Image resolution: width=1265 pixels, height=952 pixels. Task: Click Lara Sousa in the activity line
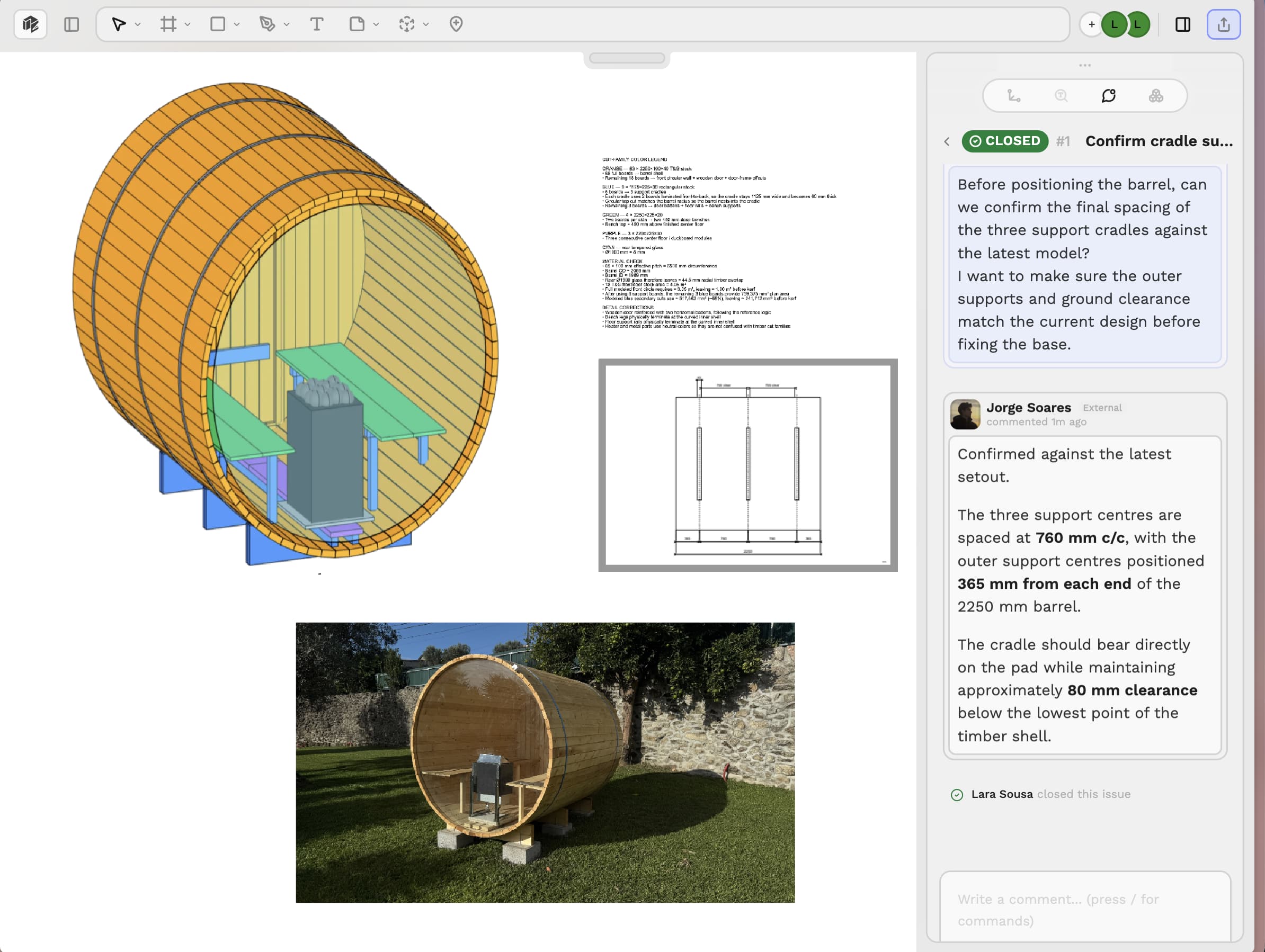pyautogui.click(x=1002, y=794)
